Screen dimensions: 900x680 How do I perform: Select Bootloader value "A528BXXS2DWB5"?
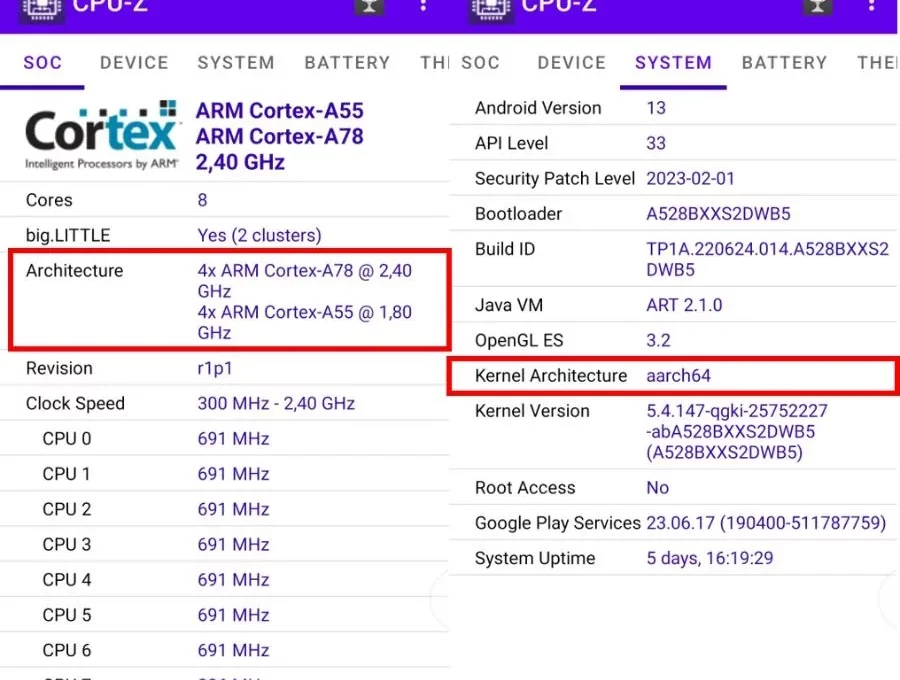click(718, 213)
